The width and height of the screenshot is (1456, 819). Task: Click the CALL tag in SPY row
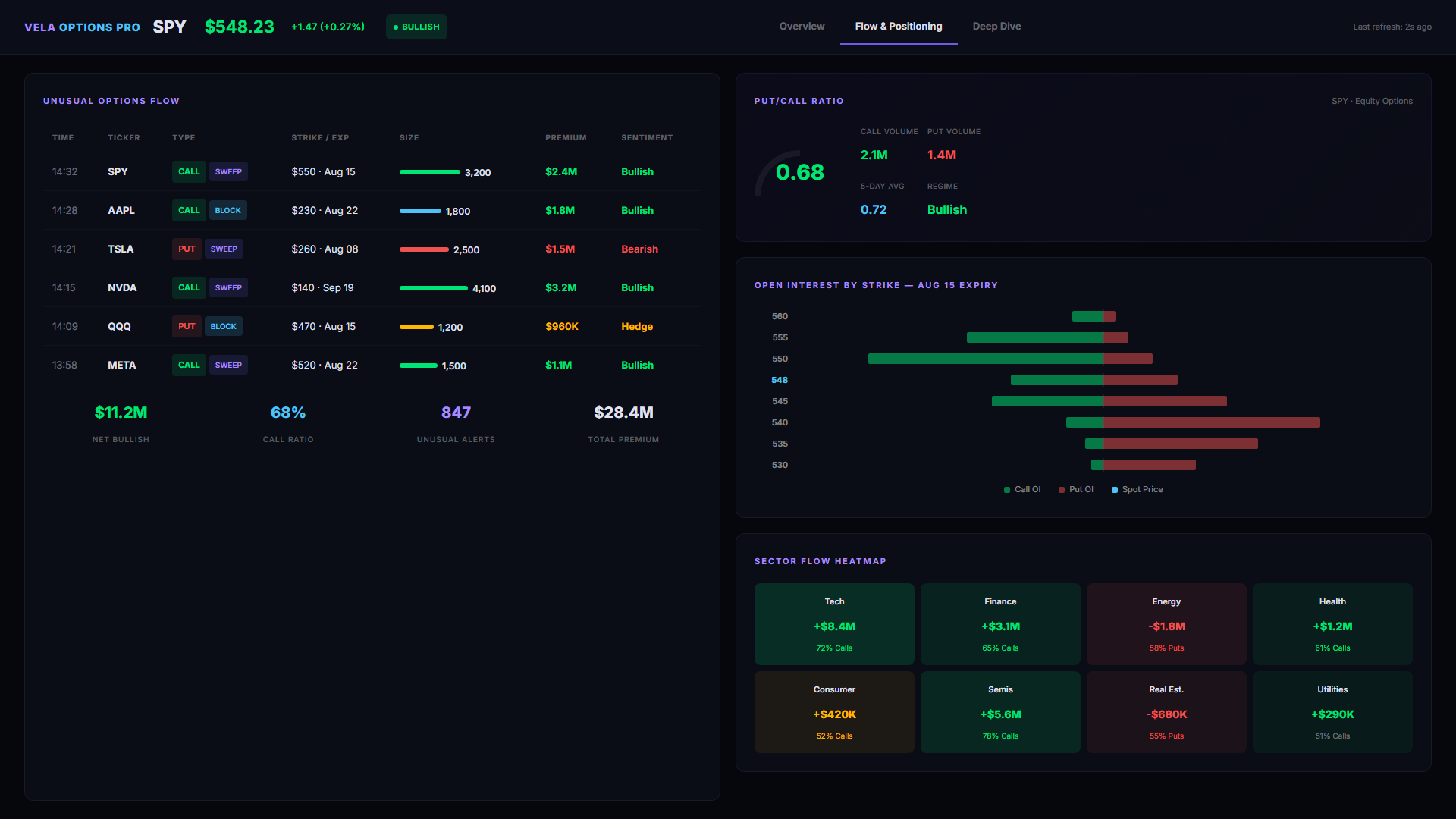189,171
